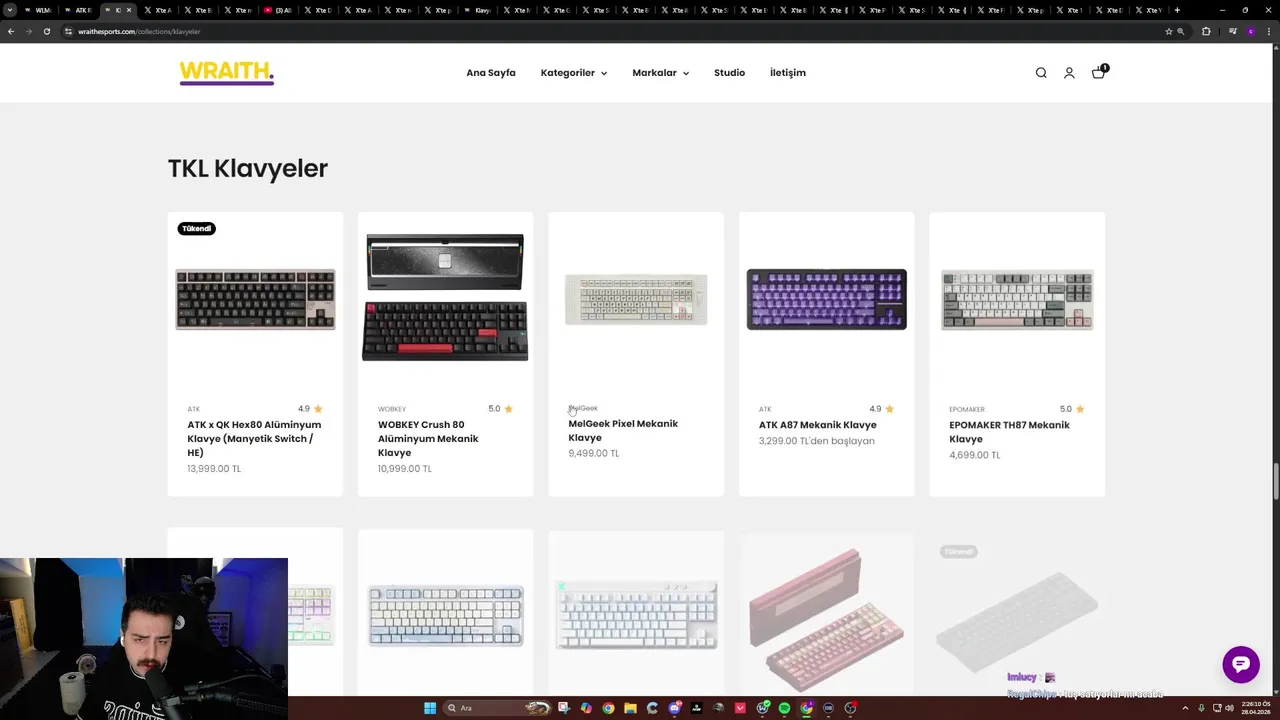
Task: Open the account login person icon
Action: tap(1069, 73)
